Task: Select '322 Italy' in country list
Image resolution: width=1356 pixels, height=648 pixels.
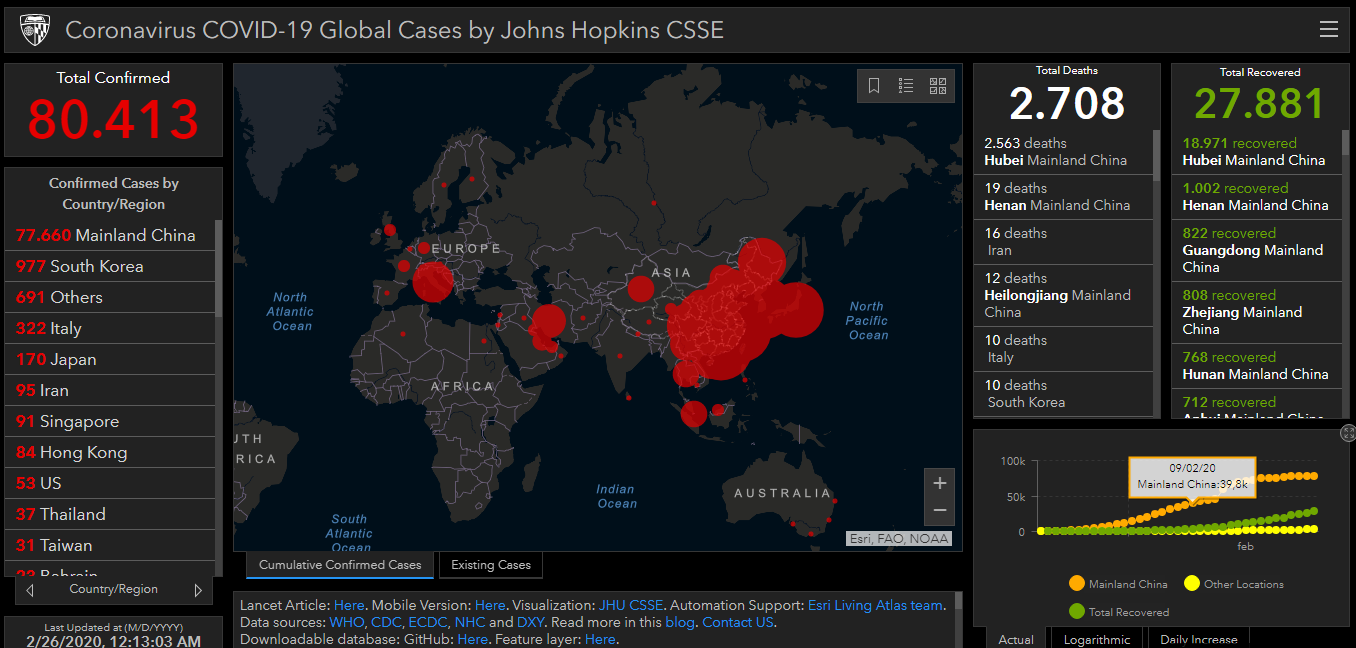Action: point(110,328)
